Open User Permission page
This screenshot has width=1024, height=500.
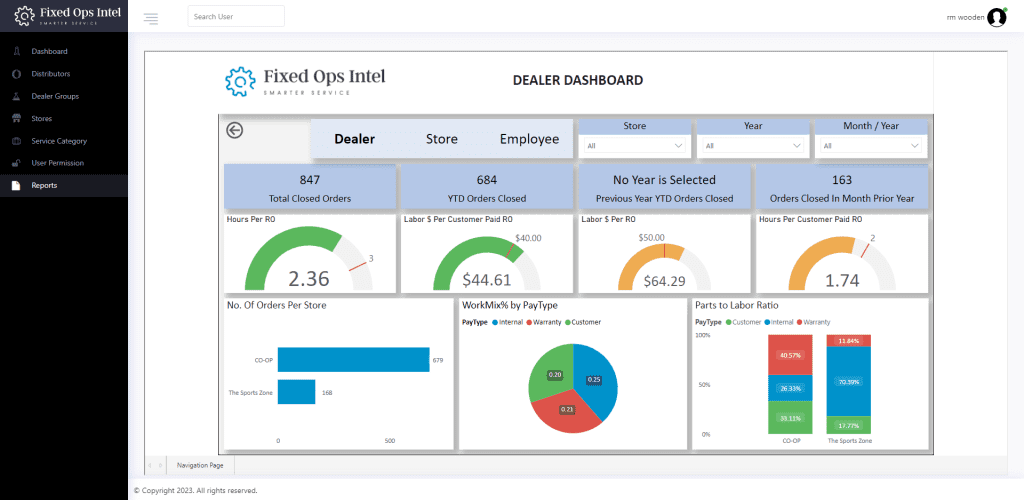pyautogui.click(x=57, y=163)
